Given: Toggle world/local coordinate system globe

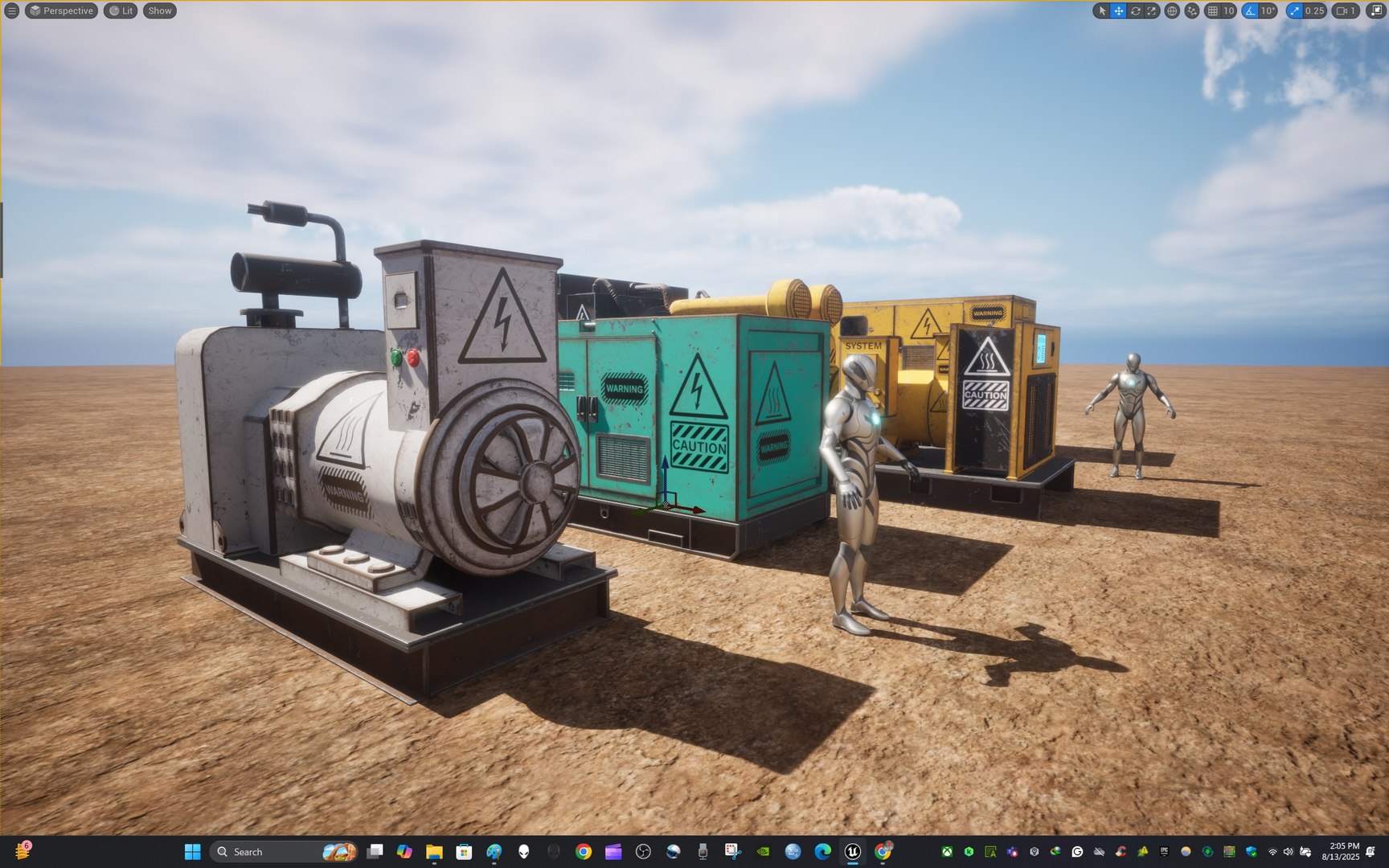Looking at the screenshot, I should 1172,10.
